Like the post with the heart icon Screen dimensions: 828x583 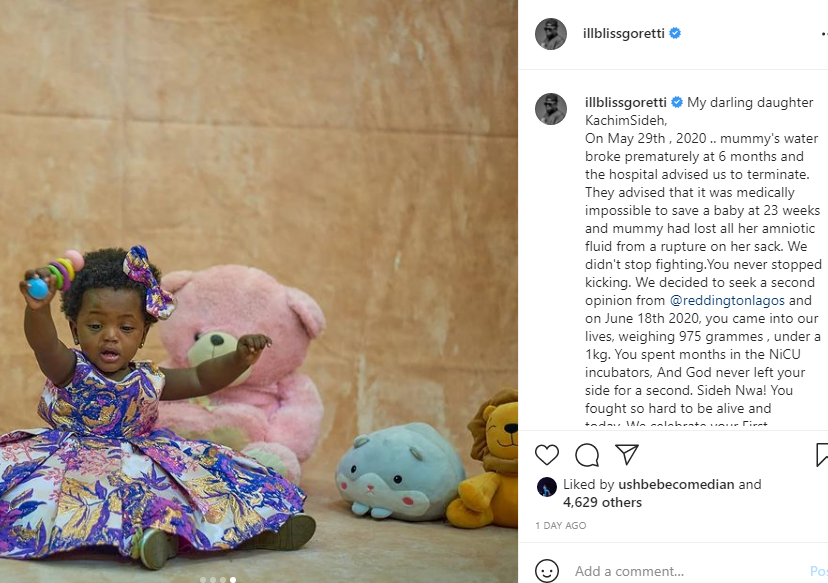[547, 455]
